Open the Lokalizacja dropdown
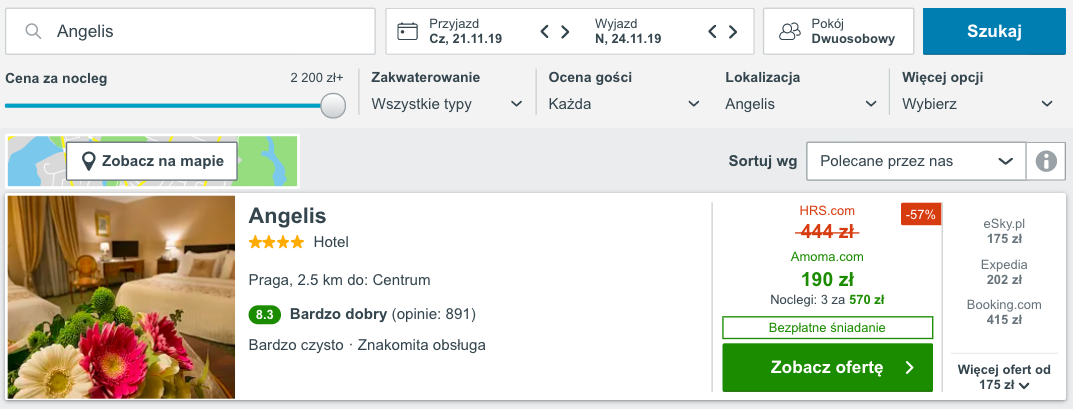The image size is (1073, 409). [801, 103]
